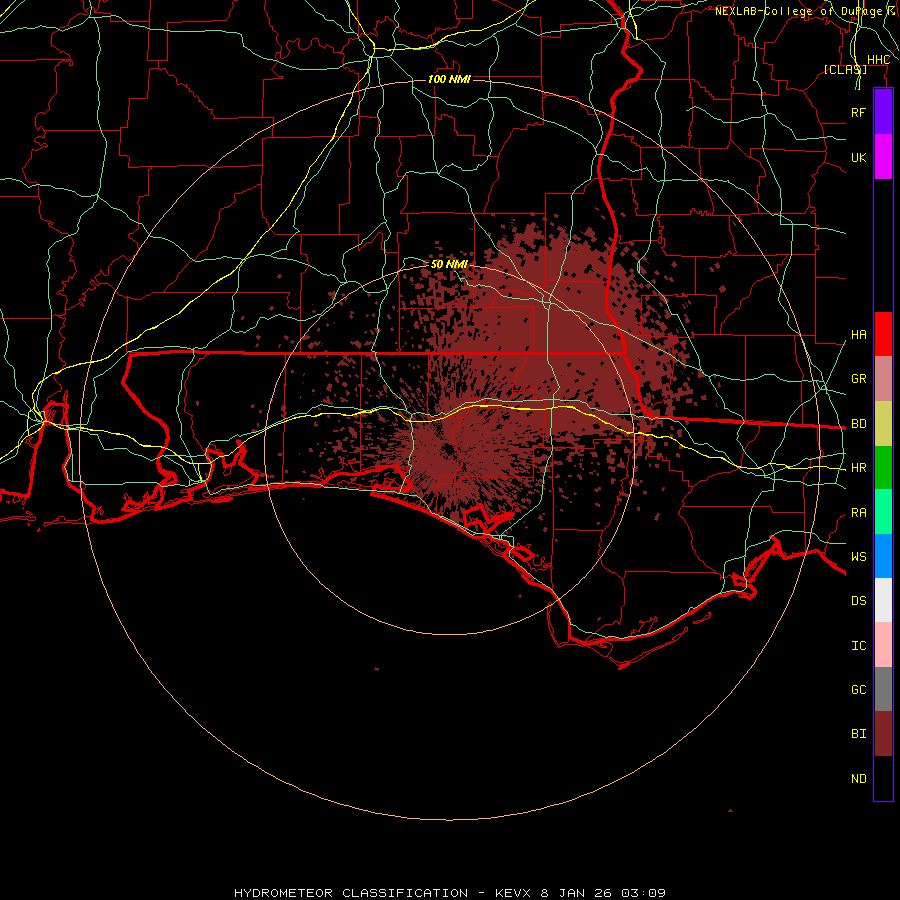Click the 50 NMI range ring label
The image size is (900, 900).
tap(449, 264)
